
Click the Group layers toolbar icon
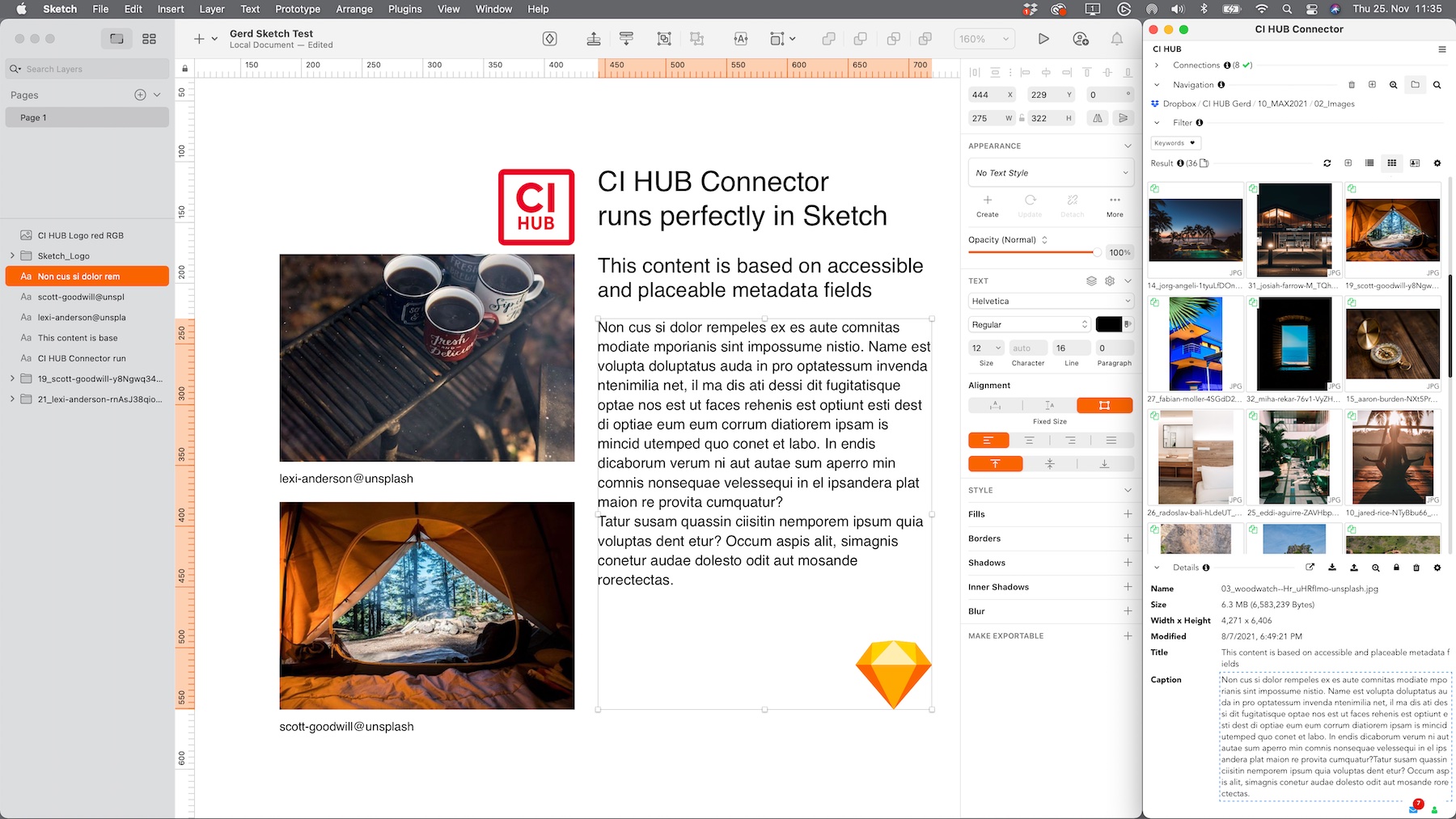click(664, 39)
